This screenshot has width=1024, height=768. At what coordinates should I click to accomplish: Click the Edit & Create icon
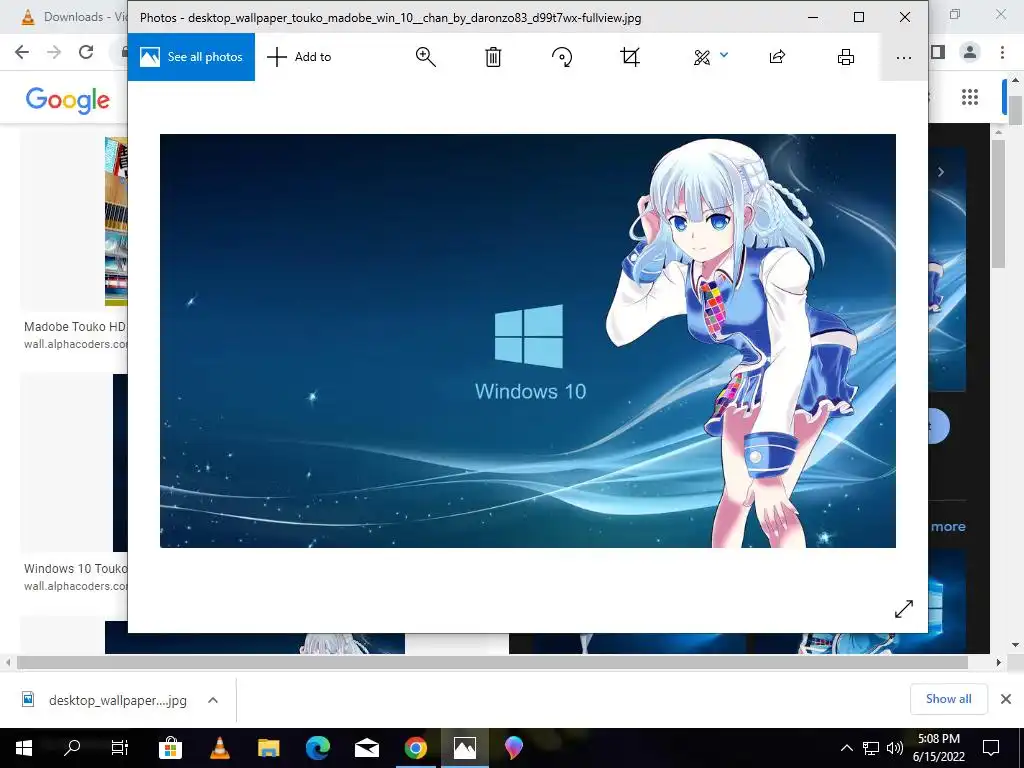coord(702,57)
